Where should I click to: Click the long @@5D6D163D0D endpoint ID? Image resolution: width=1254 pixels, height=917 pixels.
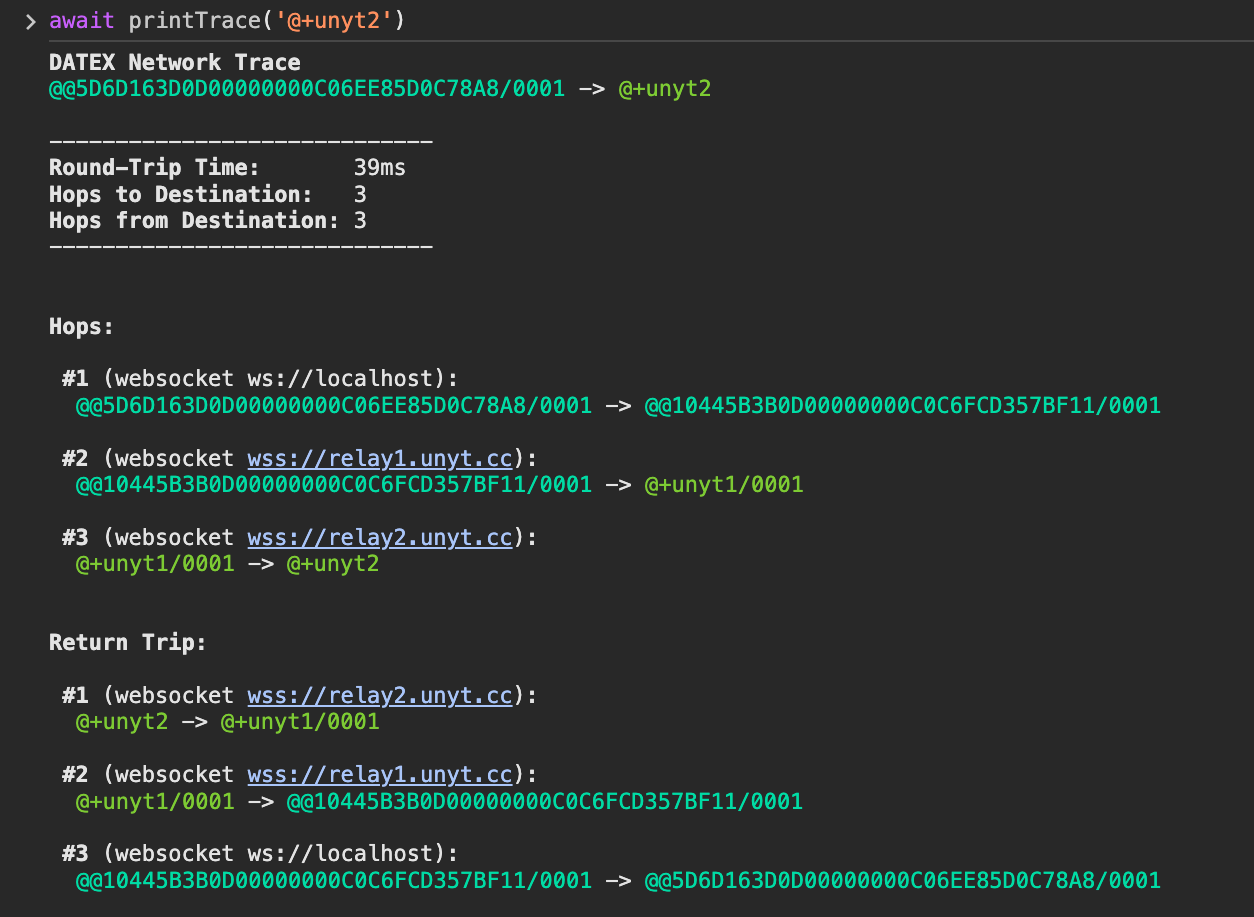305,88
